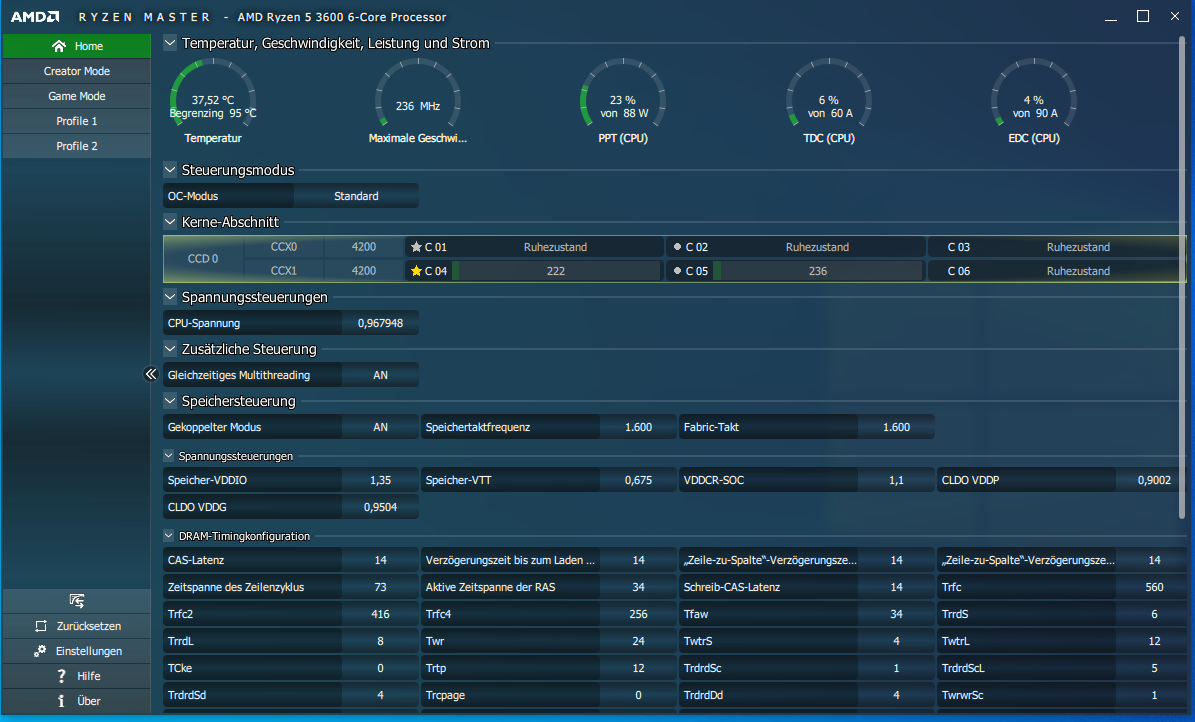This screenshot has height=722, width=1195.
Task: Click the PPT (CPU) gauge
Action: coord(623,101)
